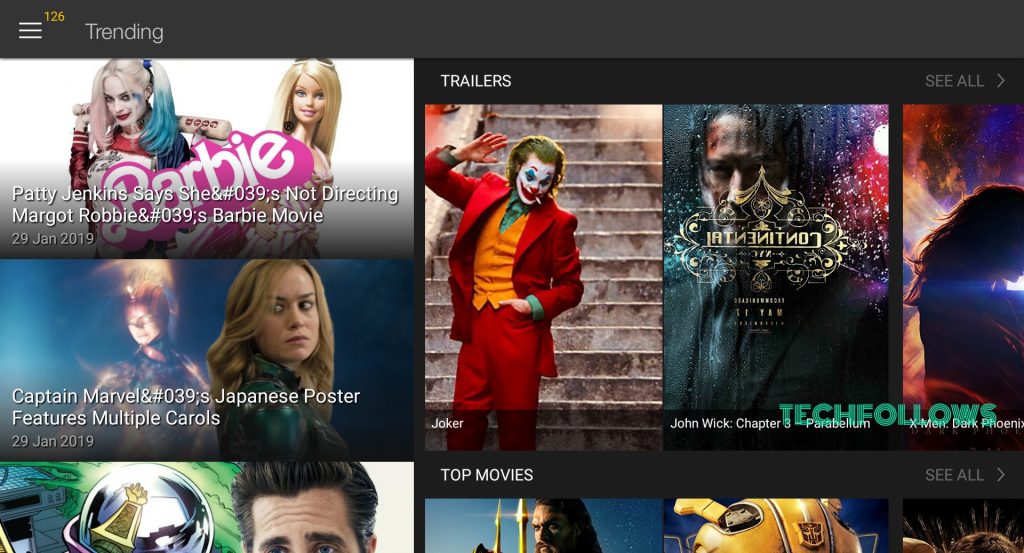Screen dimensions: 1024x553
Task: Click the Barbie article date 29 Jan 2019
Action: tap(53, 239)
